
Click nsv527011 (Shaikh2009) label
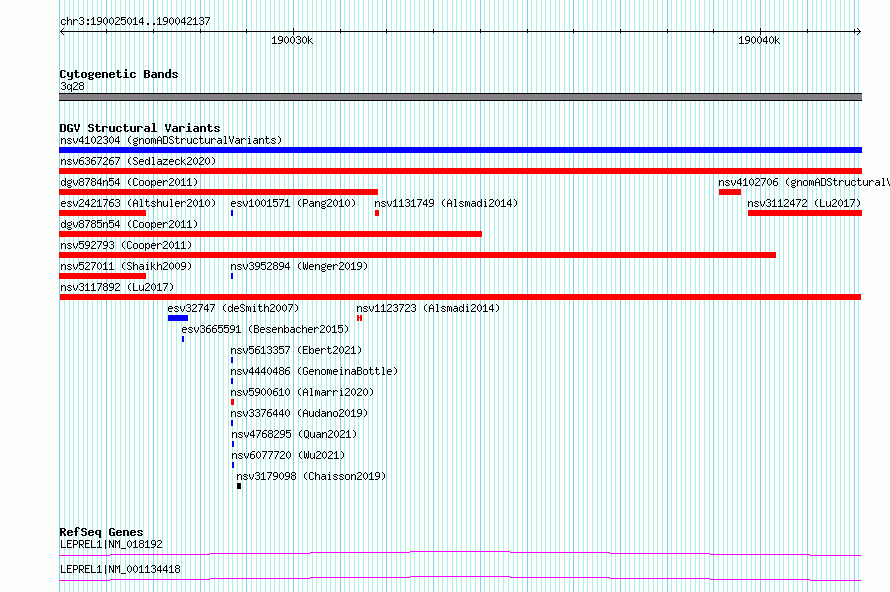(126, 266)
